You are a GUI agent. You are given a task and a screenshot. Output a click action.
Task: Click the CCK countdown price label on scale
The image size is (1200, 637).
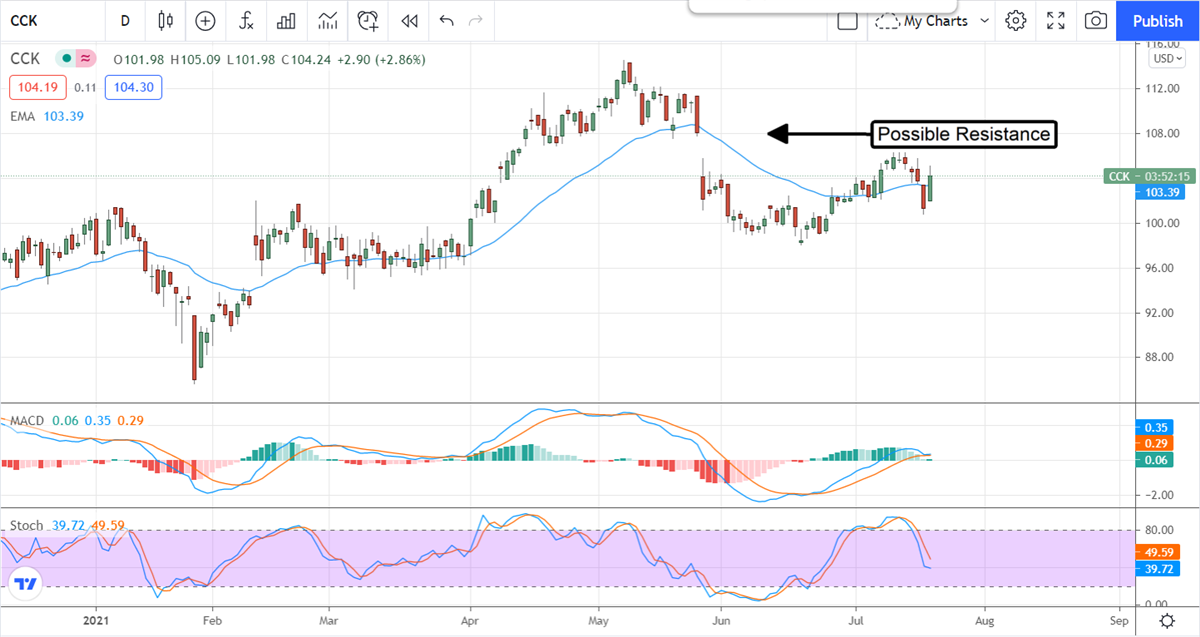click(x=1150, y=176)
